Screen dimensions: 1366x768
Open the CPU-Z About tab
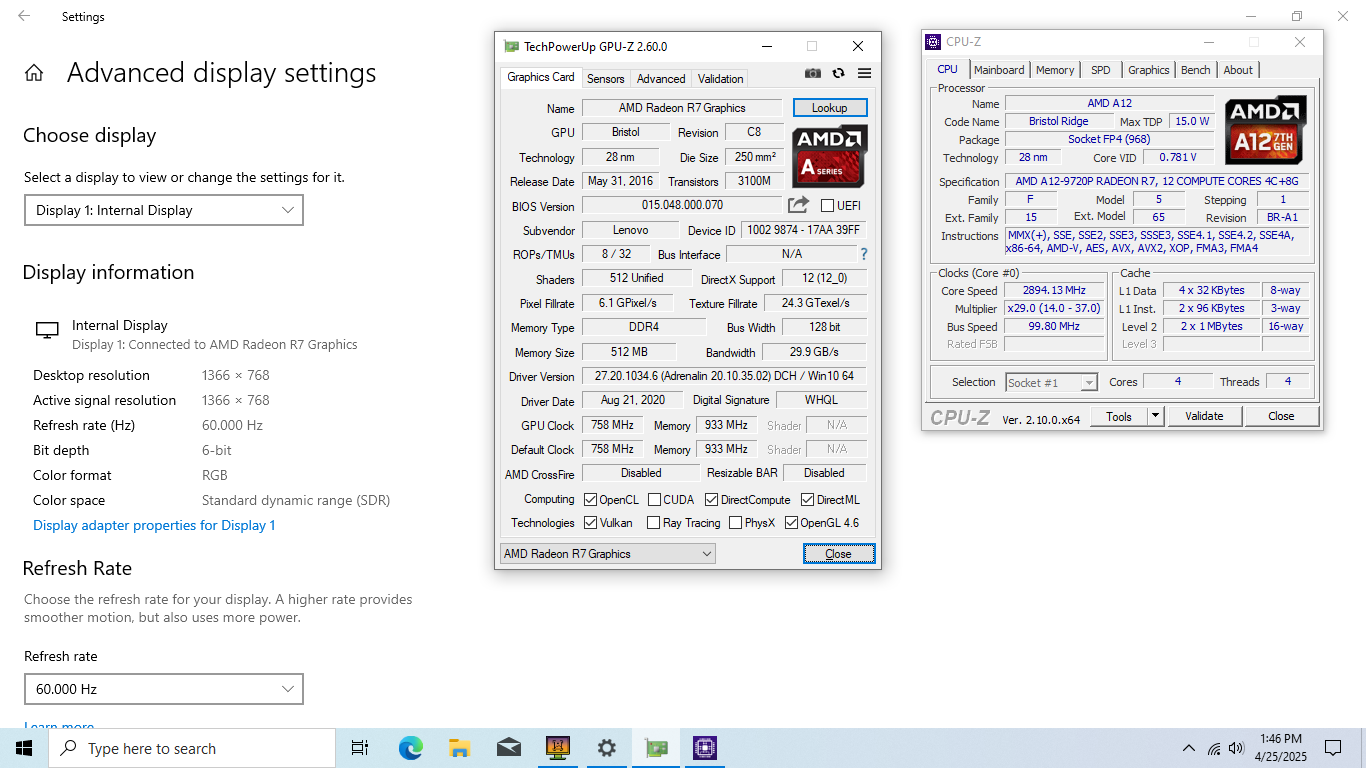[1238, 70]
